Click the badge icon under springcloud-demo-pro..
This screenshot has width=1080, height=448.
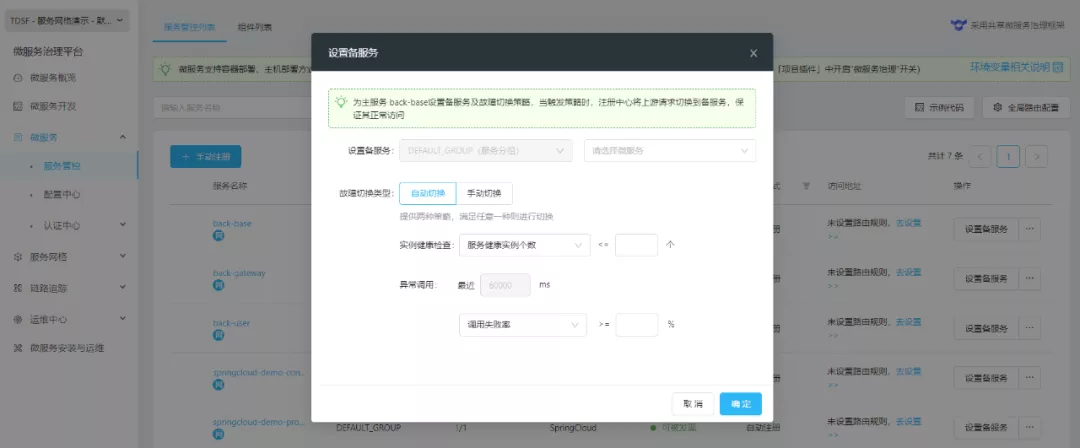click(x=218, y=434)
